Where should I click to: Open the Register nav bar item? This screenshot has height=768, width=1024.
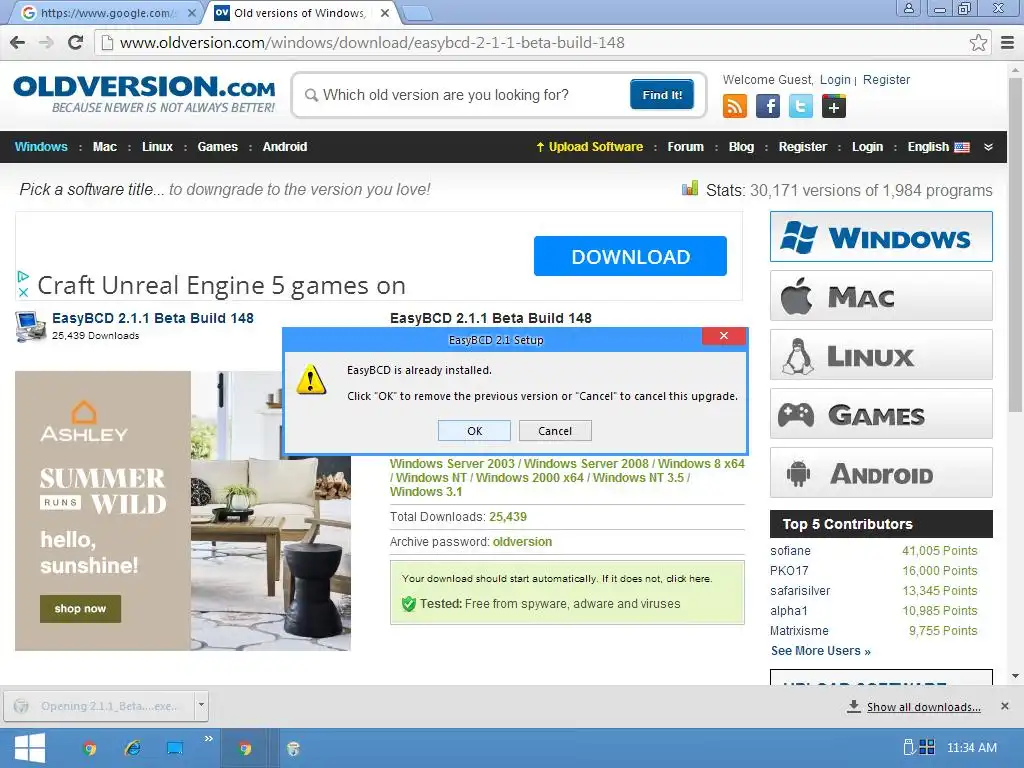click(803, 147)
